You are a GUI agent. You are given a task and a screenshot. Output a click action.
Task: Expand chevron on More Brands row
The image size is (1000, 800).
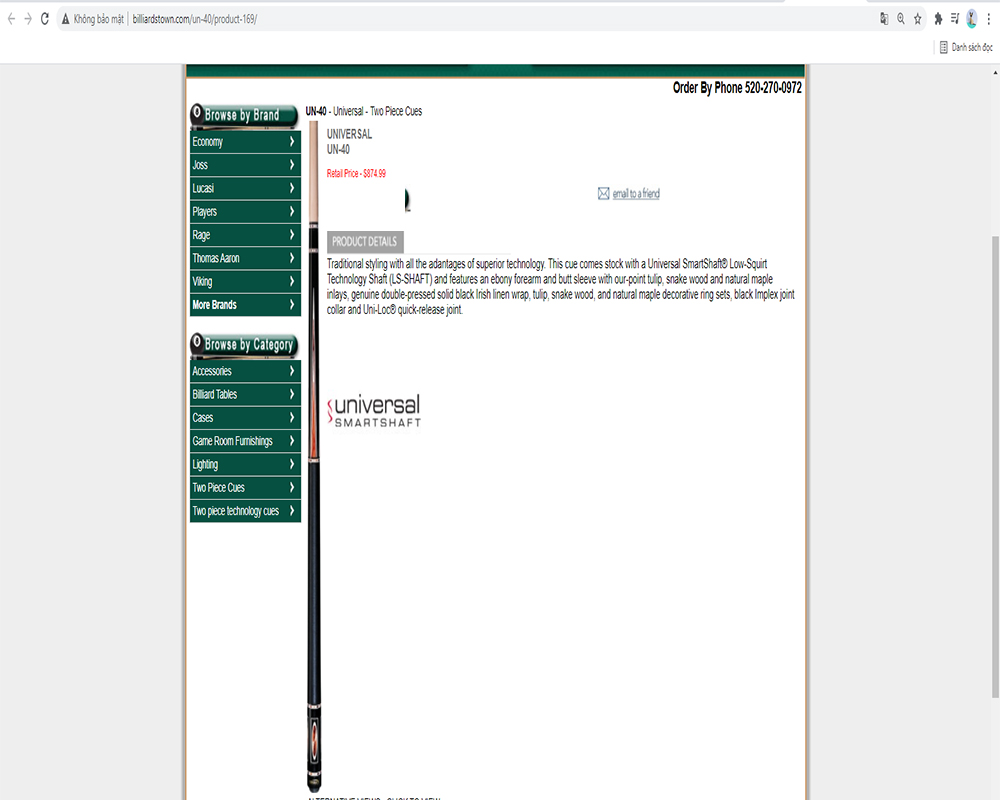(291, 304)
